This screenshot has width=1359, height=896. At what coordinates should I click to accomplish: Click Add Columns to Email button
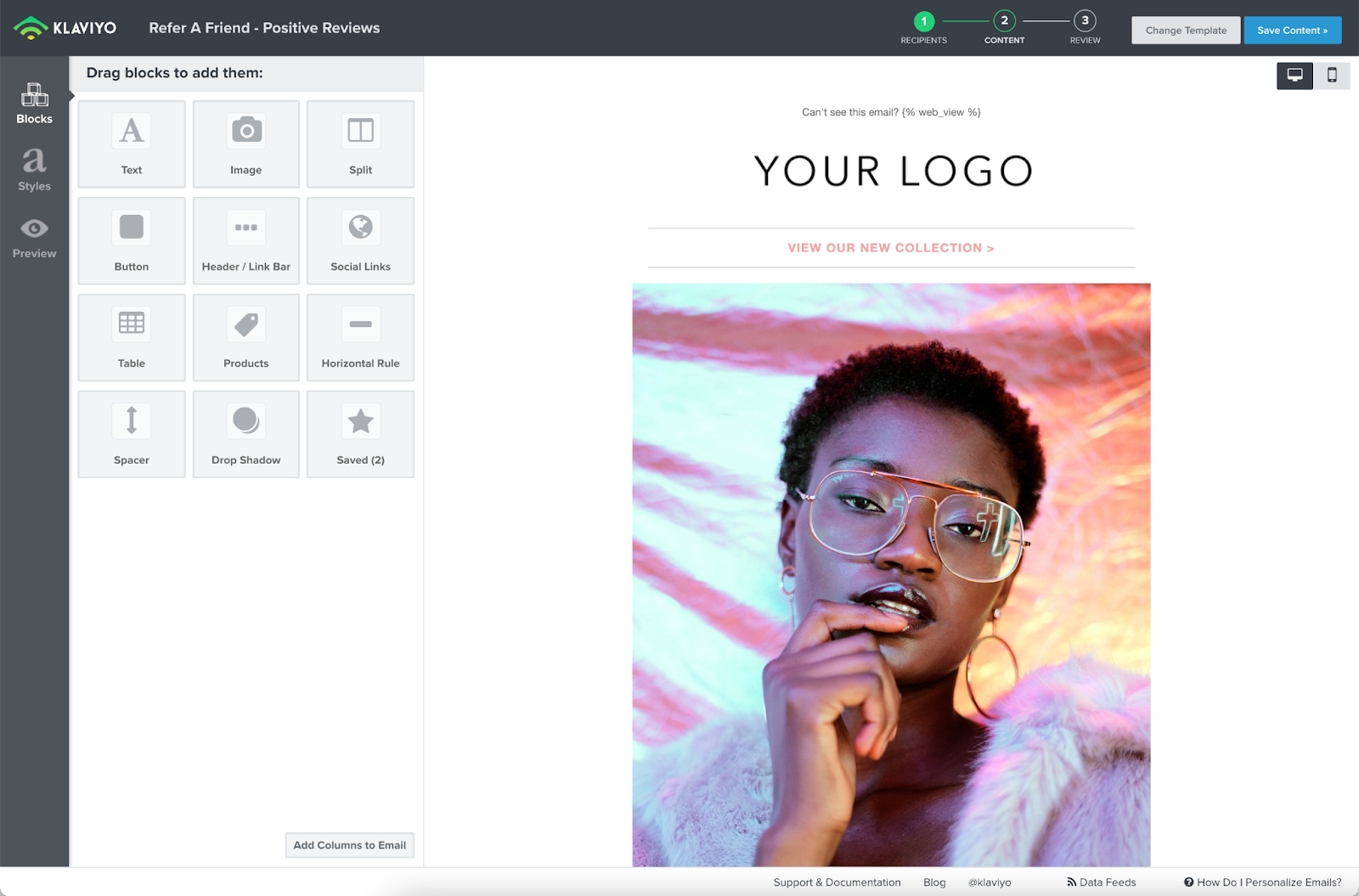pos(350,845)
